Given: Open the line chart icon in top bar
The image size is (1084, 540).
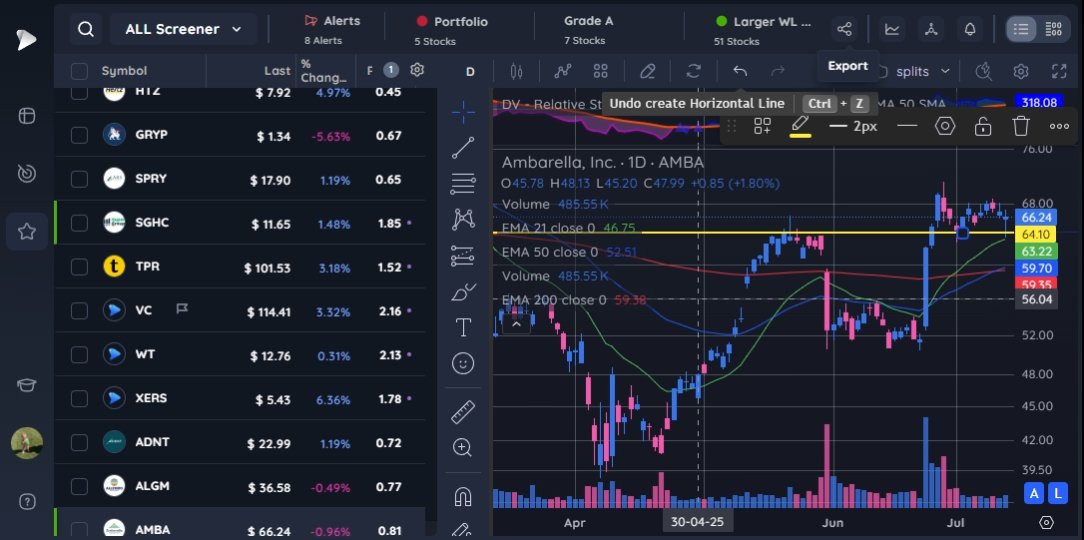Looking at the screenshot, I should [x=893, y=29].
